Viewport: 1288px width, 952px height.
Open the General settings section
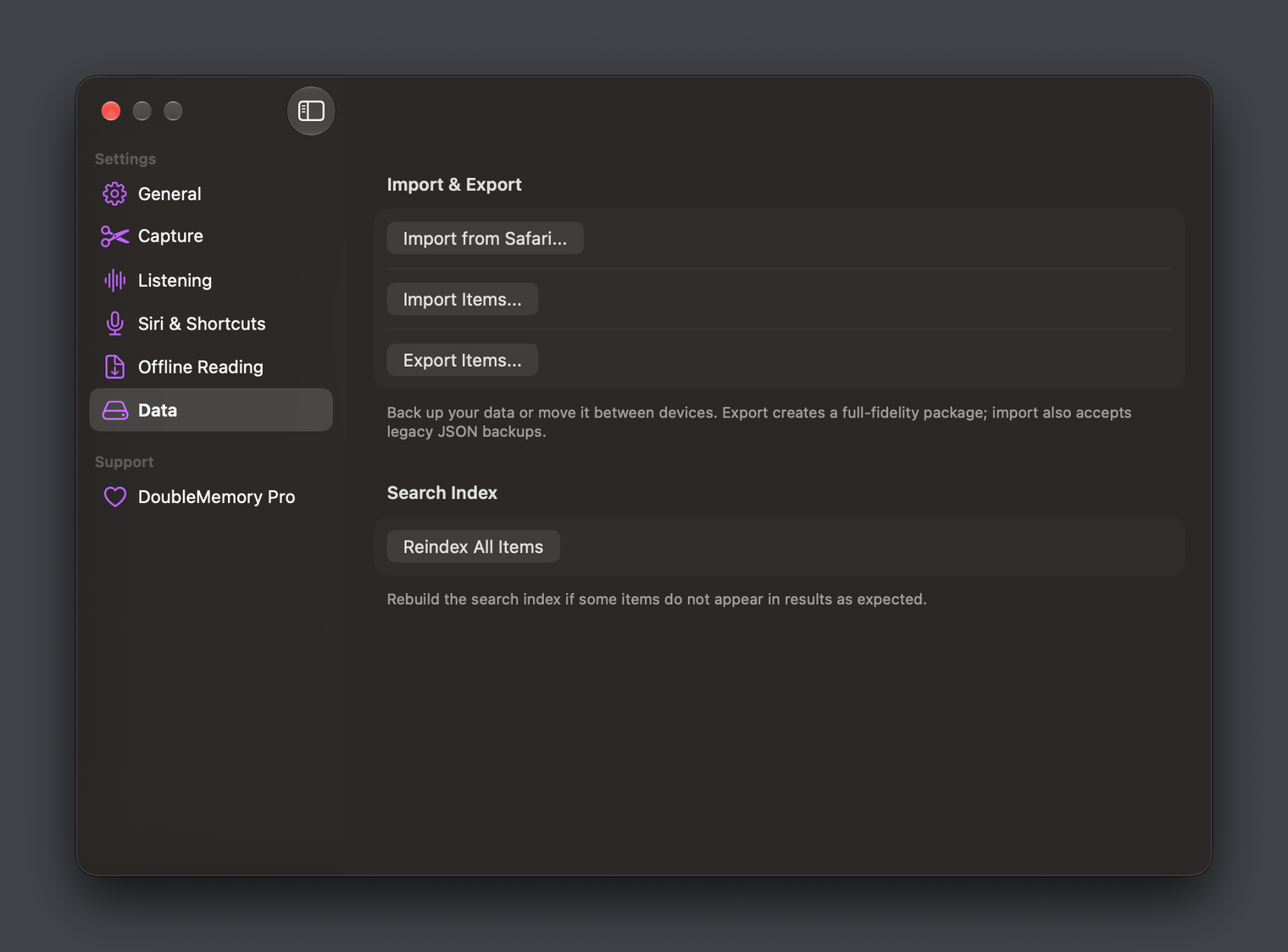(x=211, y=194)
